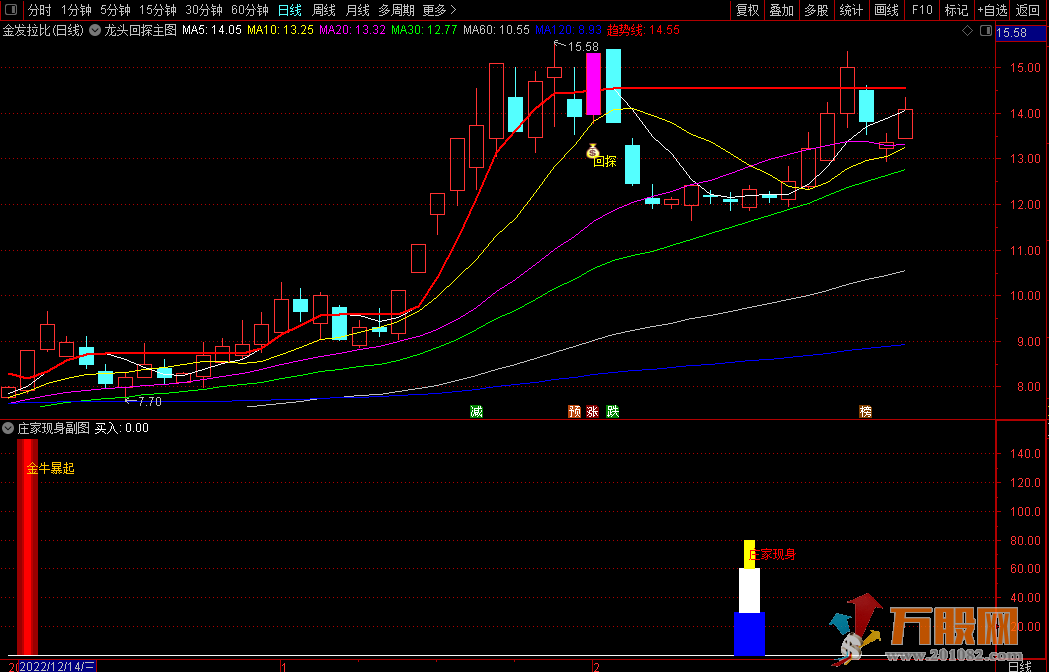The width and height of the screenshot is (1049, 672).
Task: Click the 7.70 low price annotation
Action: 150,402
